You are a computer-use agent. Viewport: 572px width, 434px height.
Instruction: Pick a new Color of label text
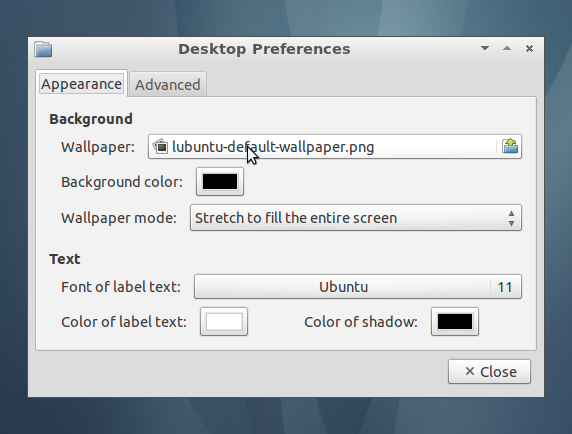tap(224, 322)
